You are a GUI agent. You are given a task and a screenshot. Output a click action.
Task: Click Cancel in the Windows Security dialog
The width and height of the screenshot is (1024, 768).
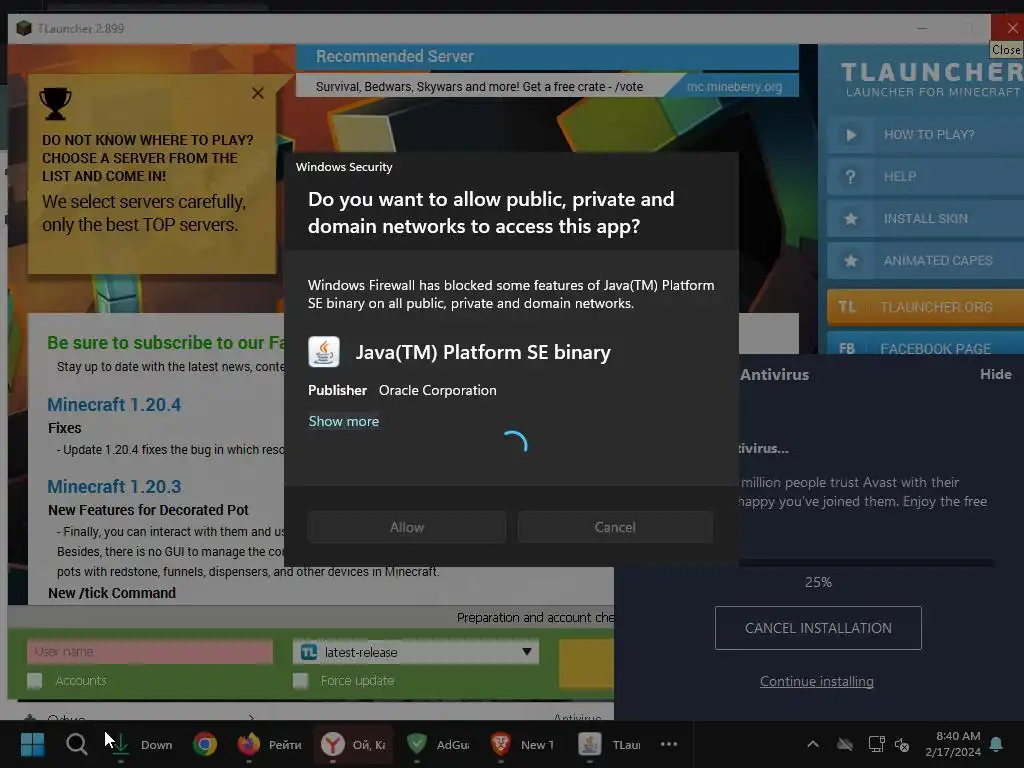click(615, 527)
